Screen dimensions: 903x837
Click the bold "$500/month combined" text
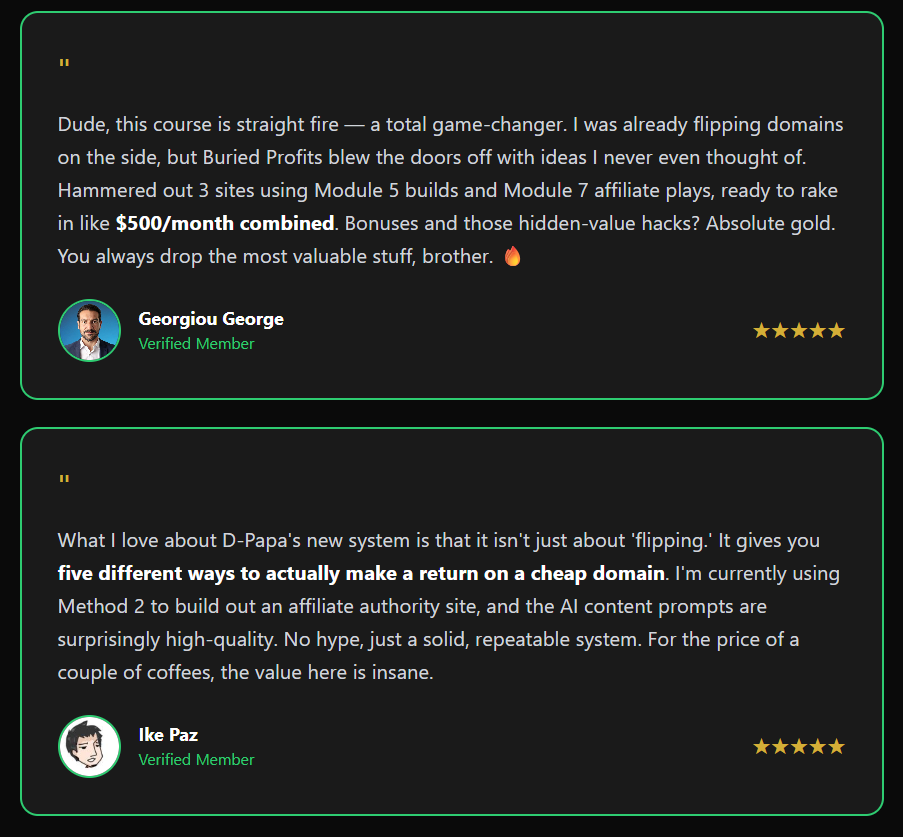click(224, 223)
